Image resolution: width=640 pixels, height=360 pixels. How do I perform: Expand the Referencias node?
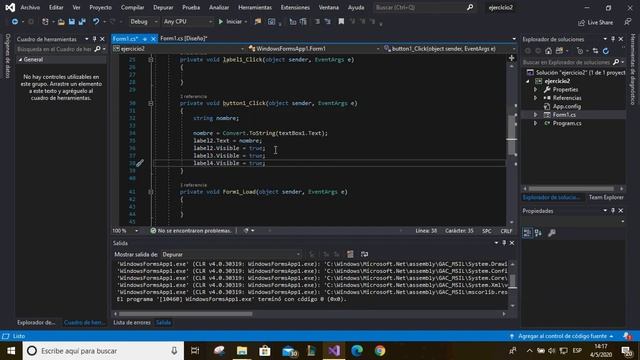pos(536,98)
